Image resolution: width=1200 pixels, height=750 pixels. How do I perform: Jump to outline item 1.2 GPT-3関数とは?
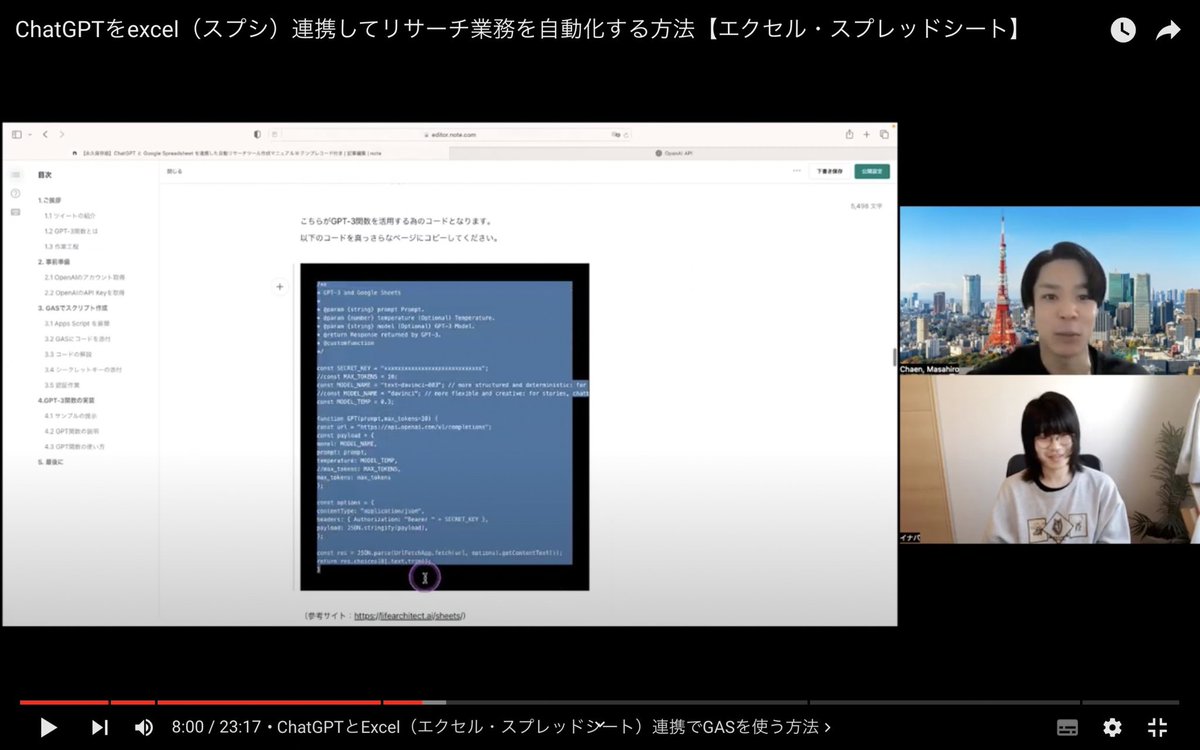point(70,231)
